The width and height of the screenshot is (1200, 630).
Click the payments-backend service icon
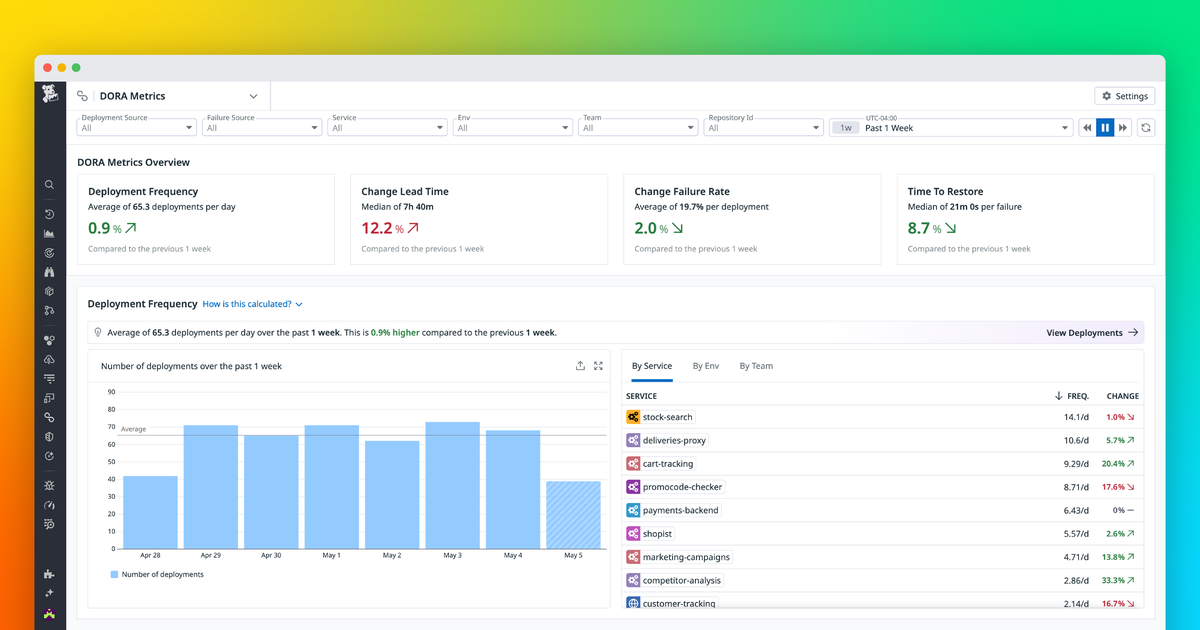click(x=633, y=510)
